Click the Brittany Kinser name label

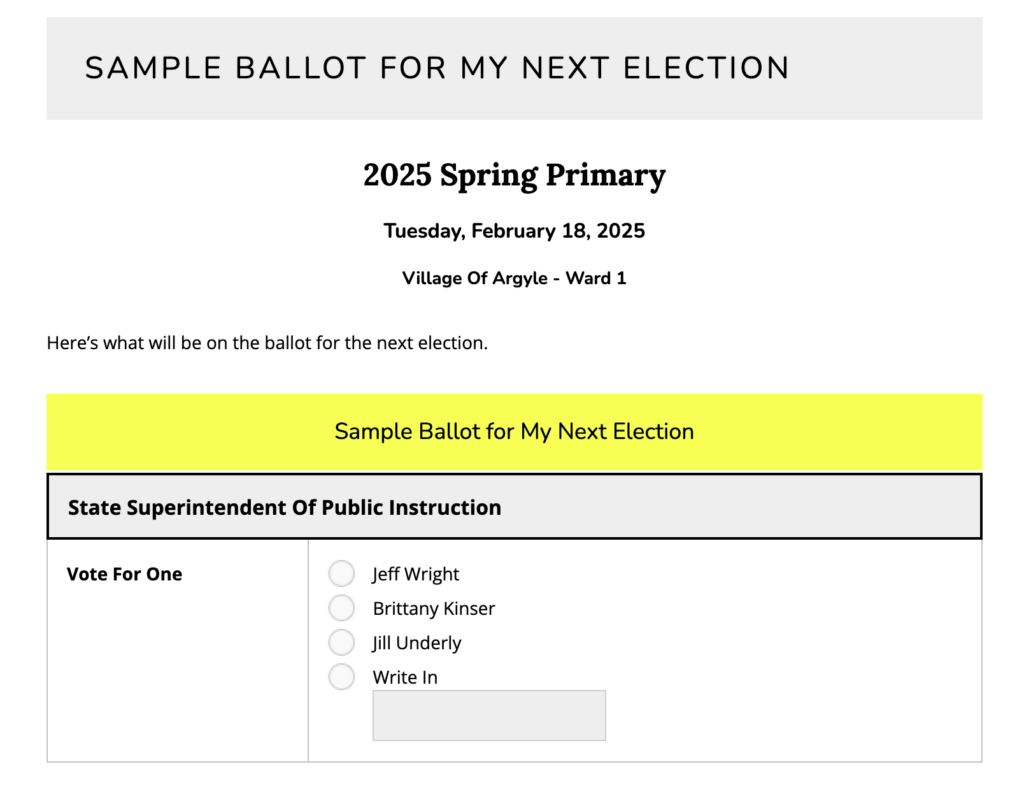434,609
